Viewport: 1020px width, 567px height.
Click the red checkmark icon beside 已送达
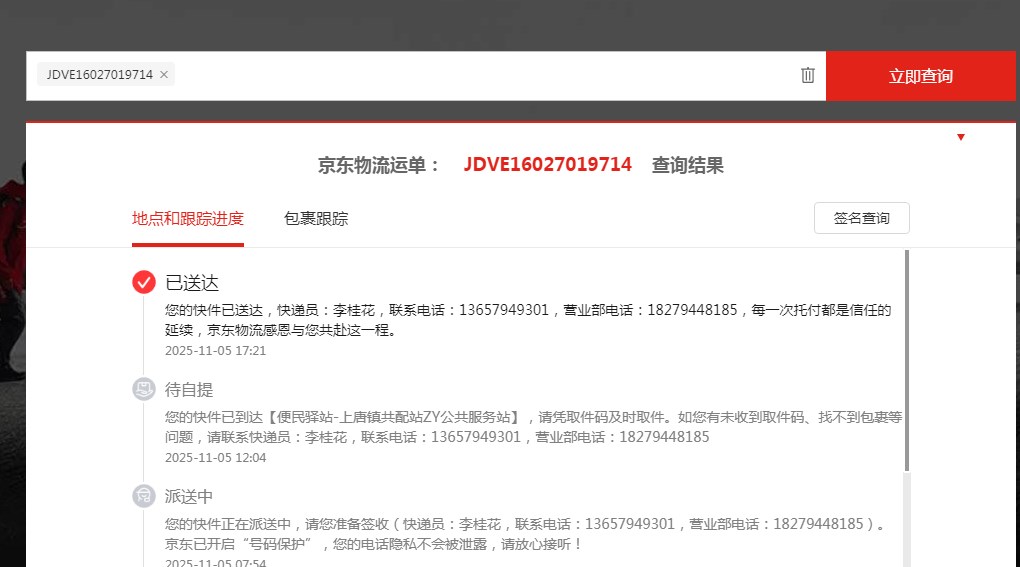point(144,282)
